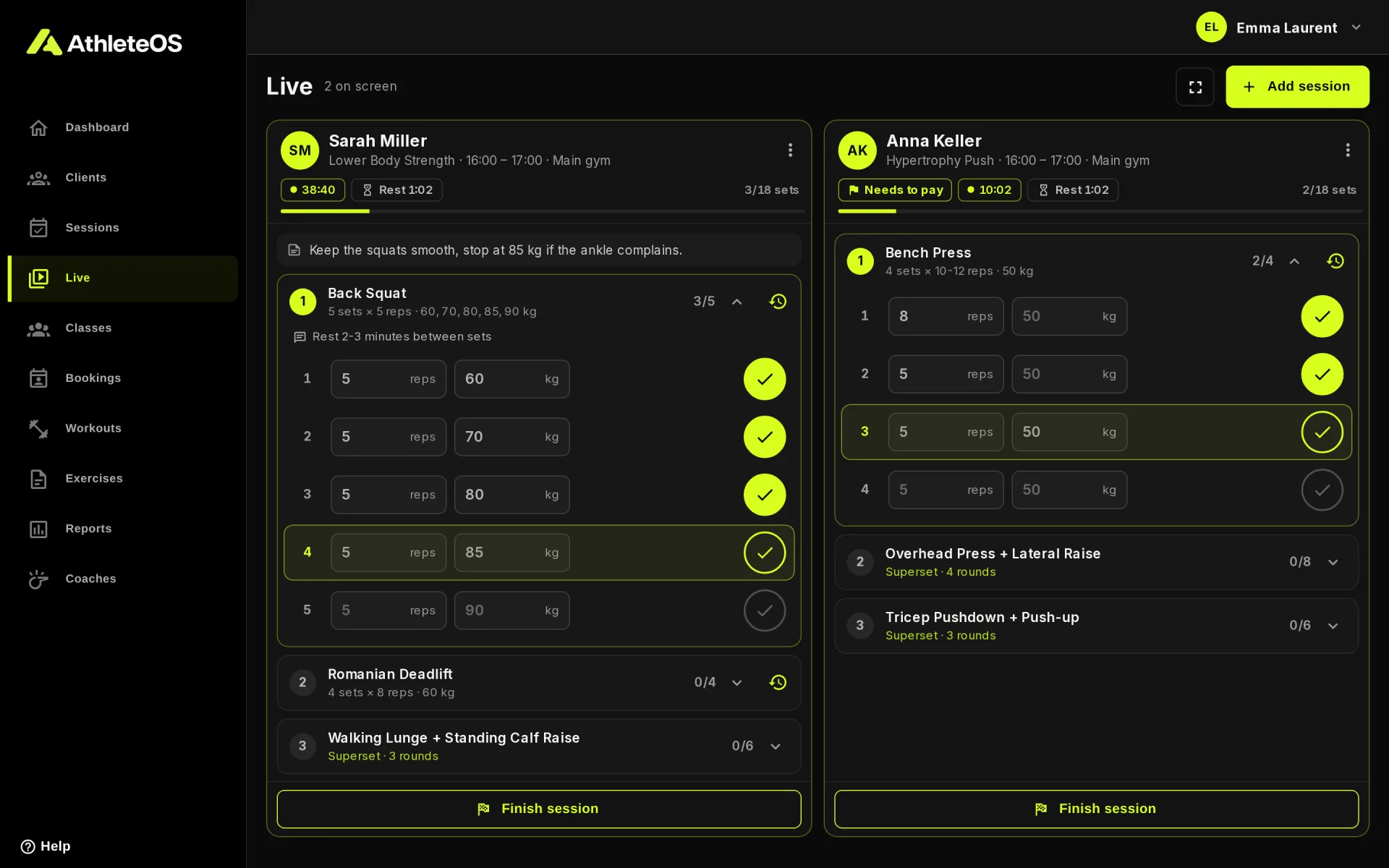The width and height of the screenshot is (1389, 868).
Task: Expand Walking Lunge + Standing Calf Raise superset
Action: [x=775, y=746]
